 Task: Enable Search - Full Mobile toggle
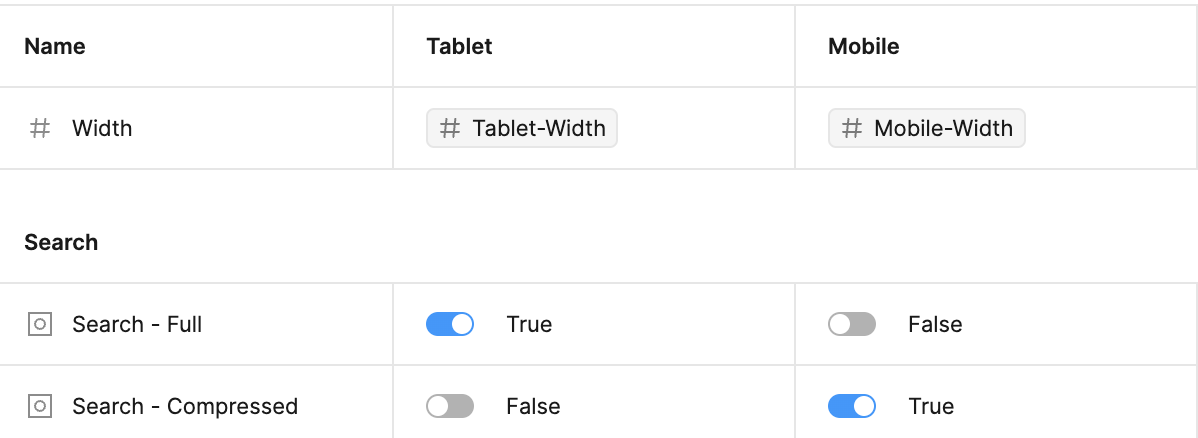click(x=852, y=324)
